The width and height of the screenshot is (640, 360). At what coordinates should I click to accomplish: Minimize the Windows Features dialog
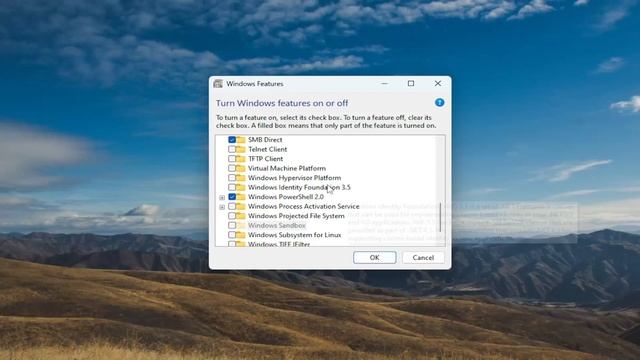384,83
